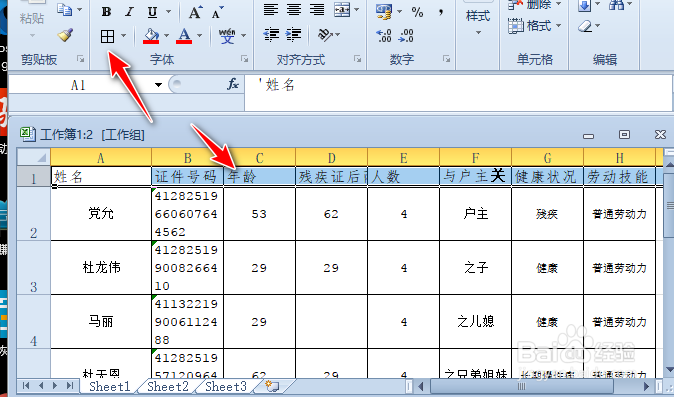Decrease indent
This screenshot has width=674, height=397.
pyautogui.click(x=271, y=35)
